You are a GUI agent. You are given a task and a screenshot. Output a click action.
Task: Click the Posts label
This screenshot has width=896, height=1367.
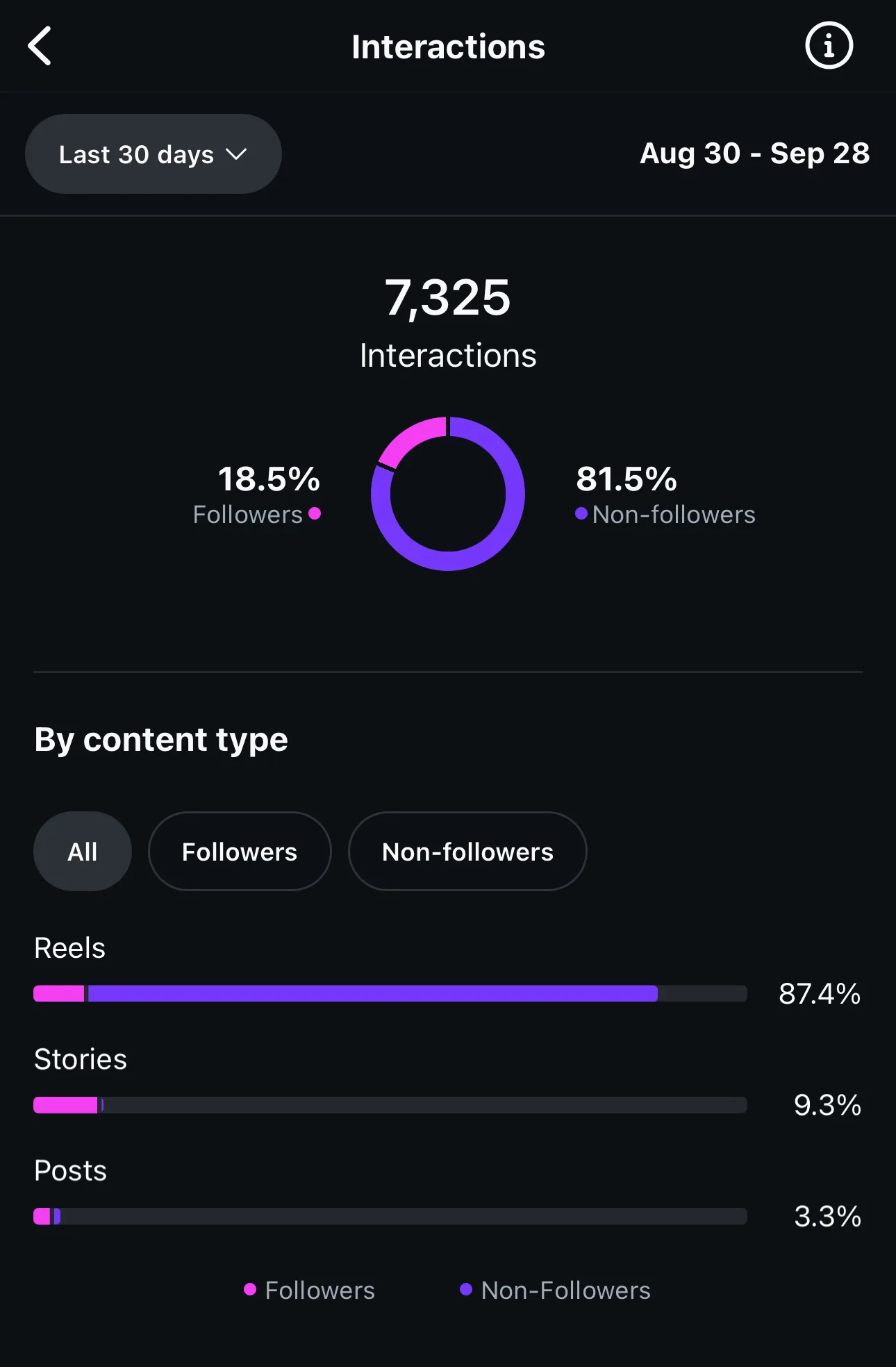(x=69, y=1170)
